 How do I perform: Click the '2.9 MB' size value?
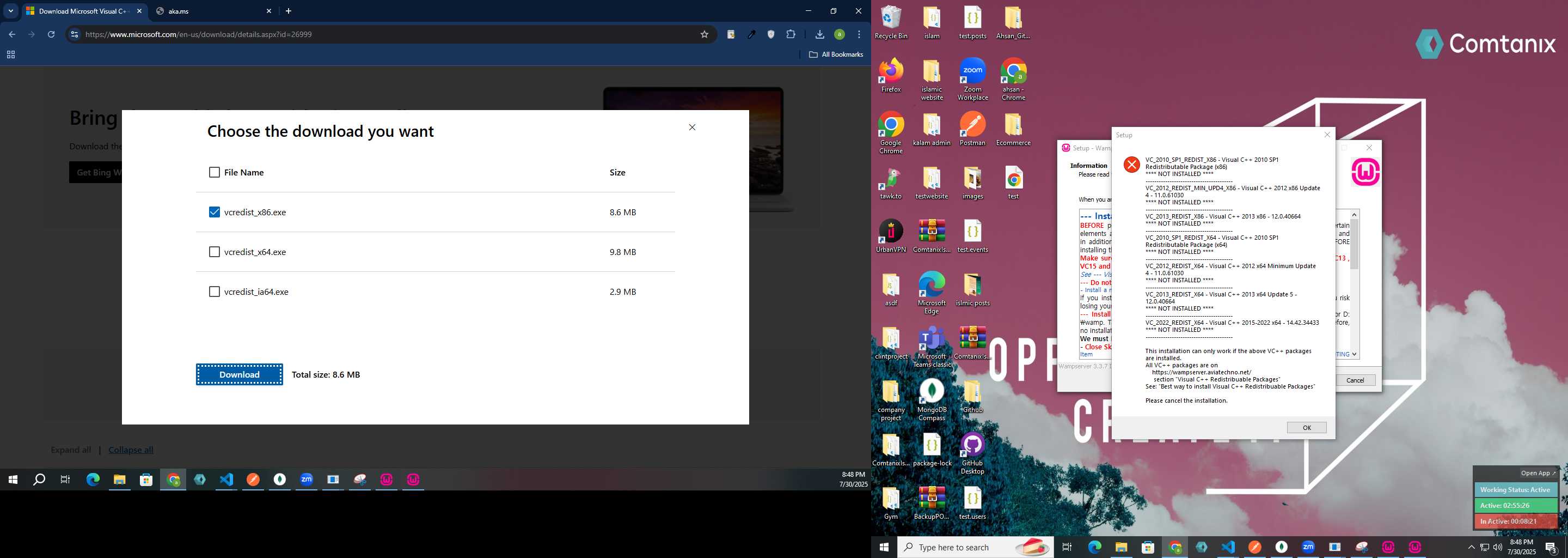click(623, 292)
